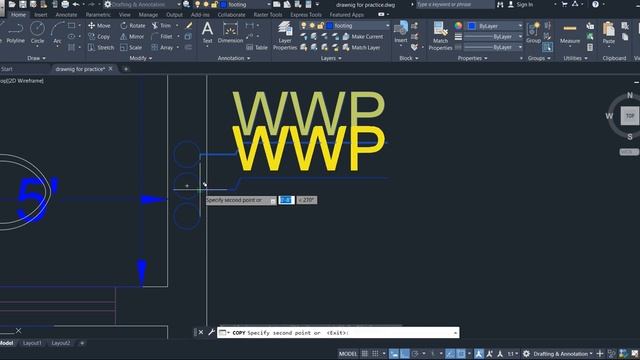Toggle dynamic input in status bar
This screenshot has height=360, width=640.
[x=393, y=354]
